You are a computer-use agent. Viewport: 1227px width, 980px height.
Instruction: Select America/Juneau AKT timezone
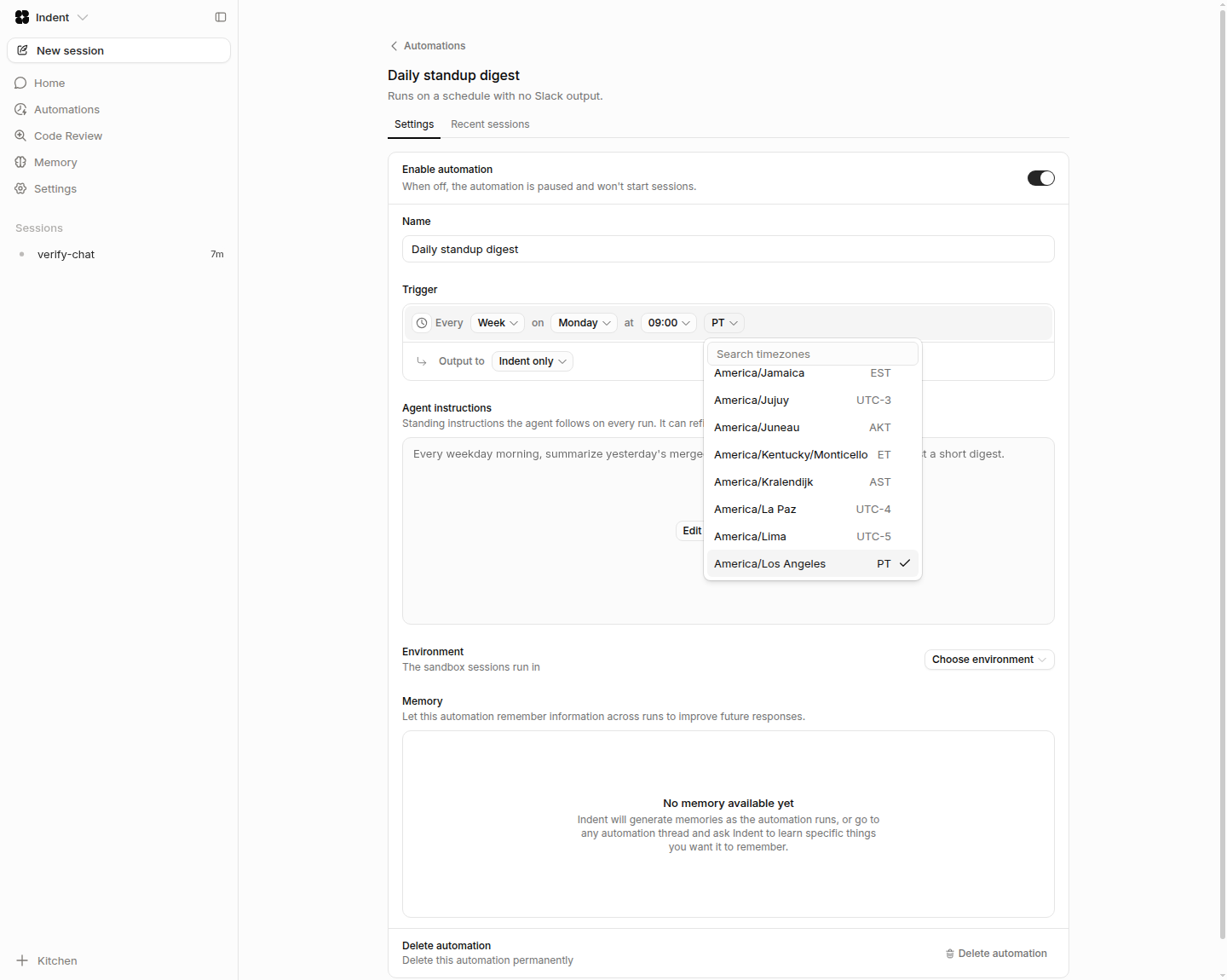813,428
